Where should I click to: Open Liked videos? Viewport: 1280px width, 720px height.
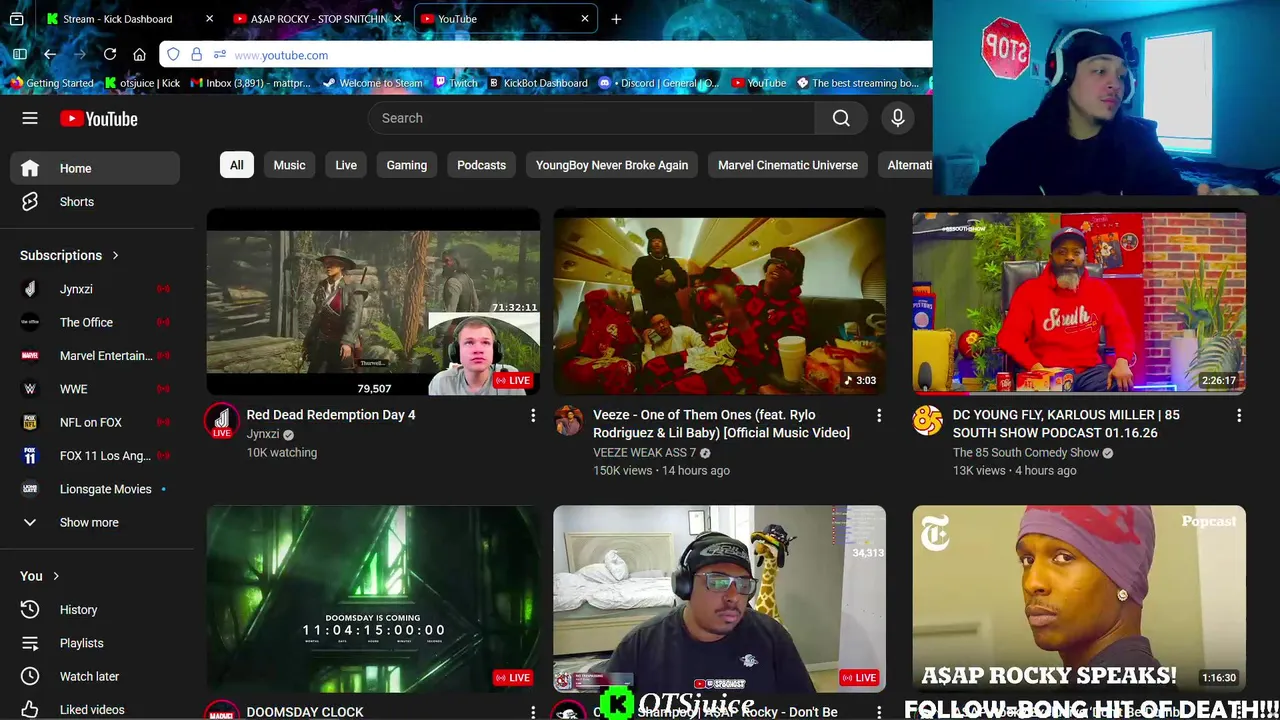[95, 708]
